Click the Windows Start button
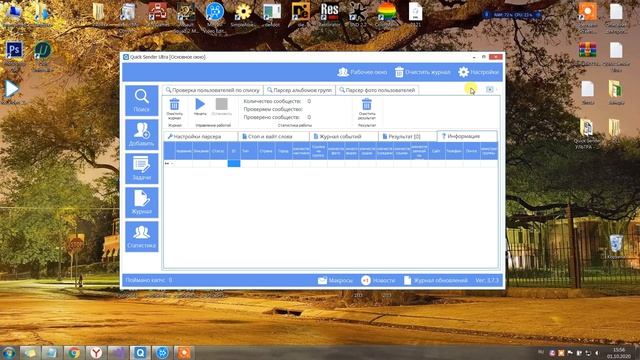 coord(9,352)
